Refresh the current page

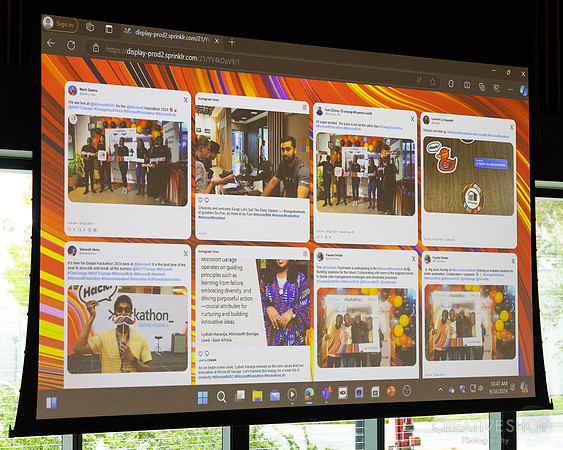click(71, 45)
